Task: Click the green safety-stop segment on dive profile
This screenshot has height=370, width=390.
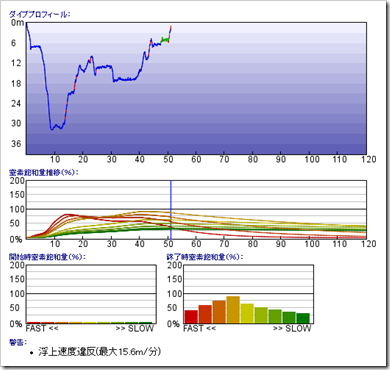Action: click(165, 40)
